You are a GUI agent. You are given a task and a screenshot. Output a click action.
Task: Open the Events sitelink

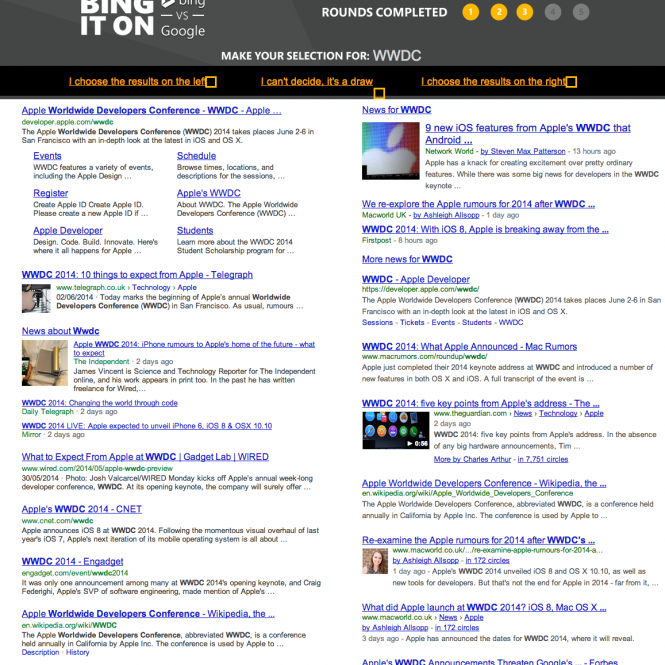click(x=47, y=156)
